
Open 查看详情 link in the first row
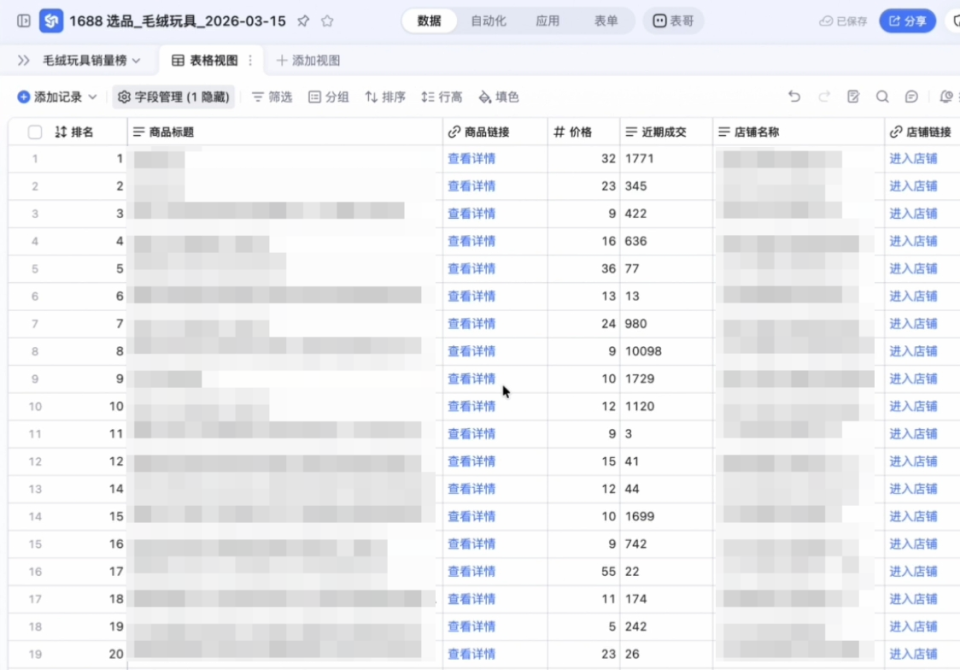(x=471, y=158)
